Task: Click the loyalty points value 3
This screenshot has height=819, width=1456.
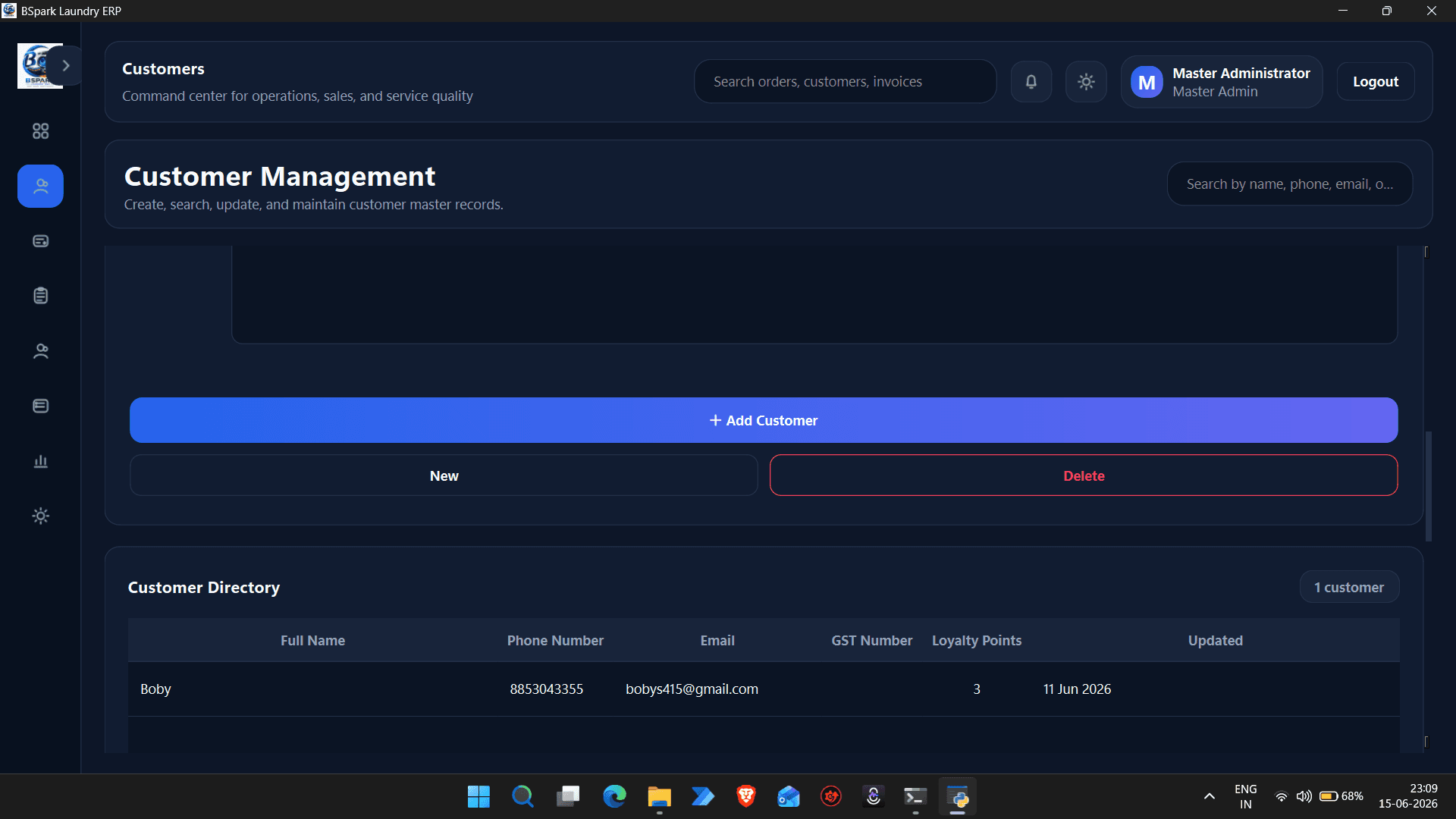Action: 977,689
